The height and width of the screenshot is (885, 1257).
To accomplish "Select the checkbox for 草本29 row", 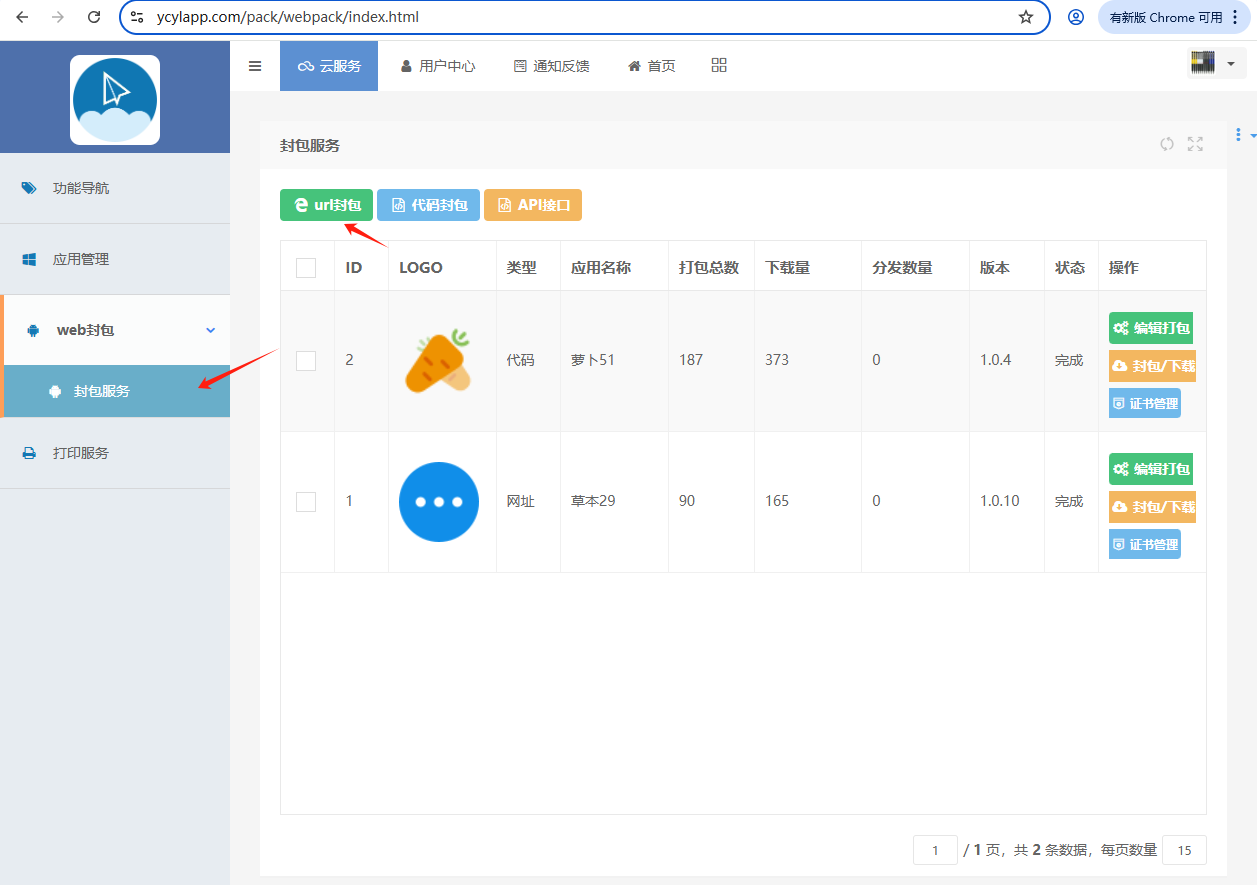I will click(x=306, y=502).
